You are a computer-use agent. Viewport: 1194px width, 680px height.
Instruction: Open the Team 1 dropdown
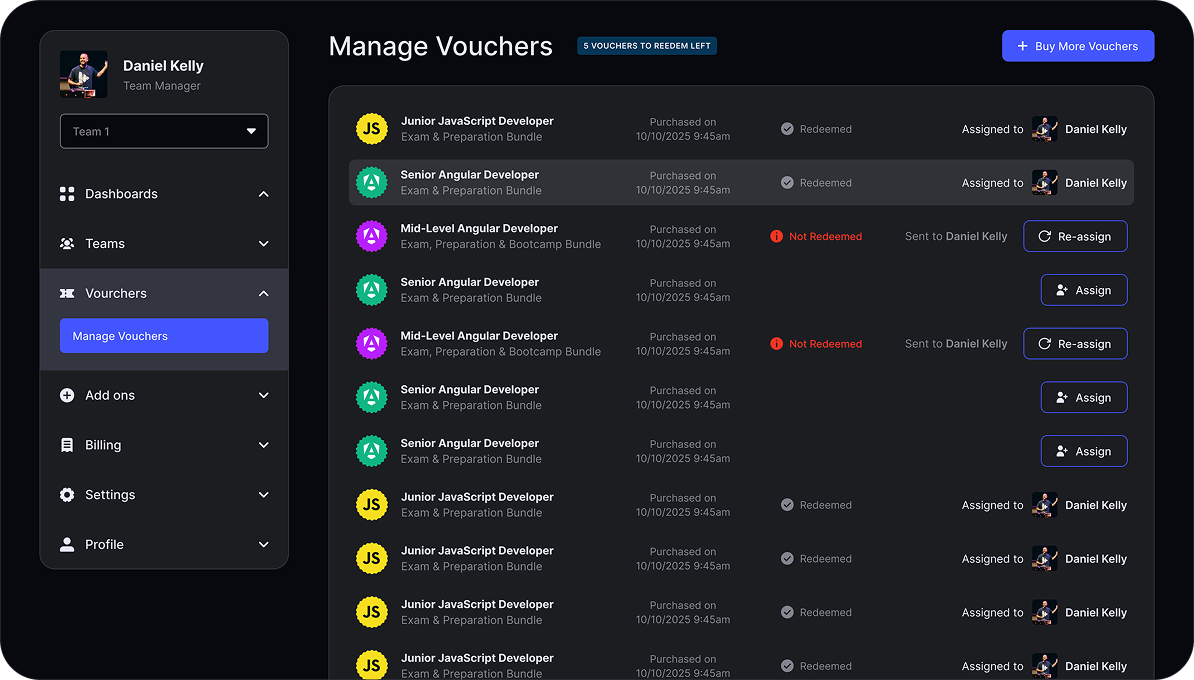click(x=164, y=131)
